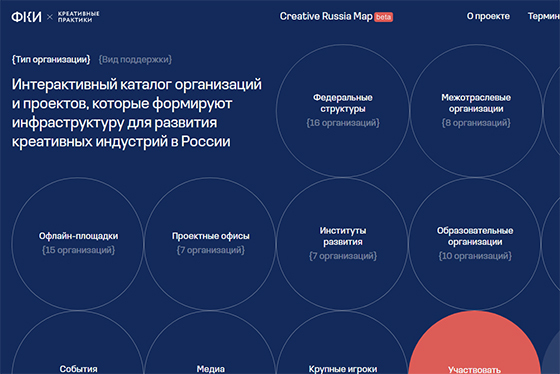The image size is (560, 374).
Task: Select the Федеральные структуры circle
Action: (x=342, y=110)
